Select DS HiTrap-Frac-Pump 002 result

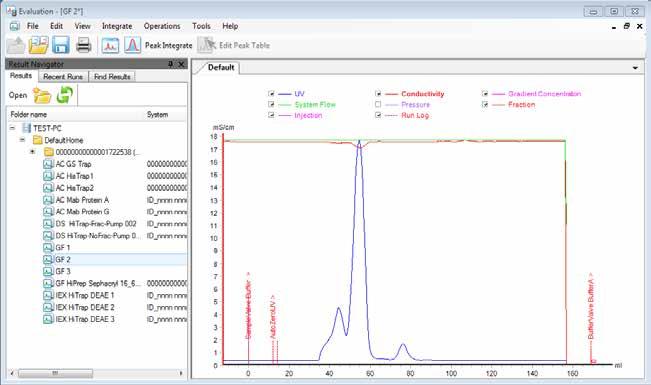(x=96, y=224)
